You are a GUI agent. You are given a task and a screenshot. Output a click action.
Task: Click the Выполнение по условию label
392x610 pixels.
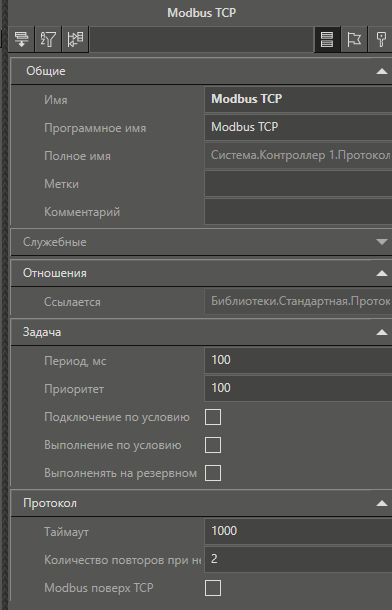tap(112, 445)
